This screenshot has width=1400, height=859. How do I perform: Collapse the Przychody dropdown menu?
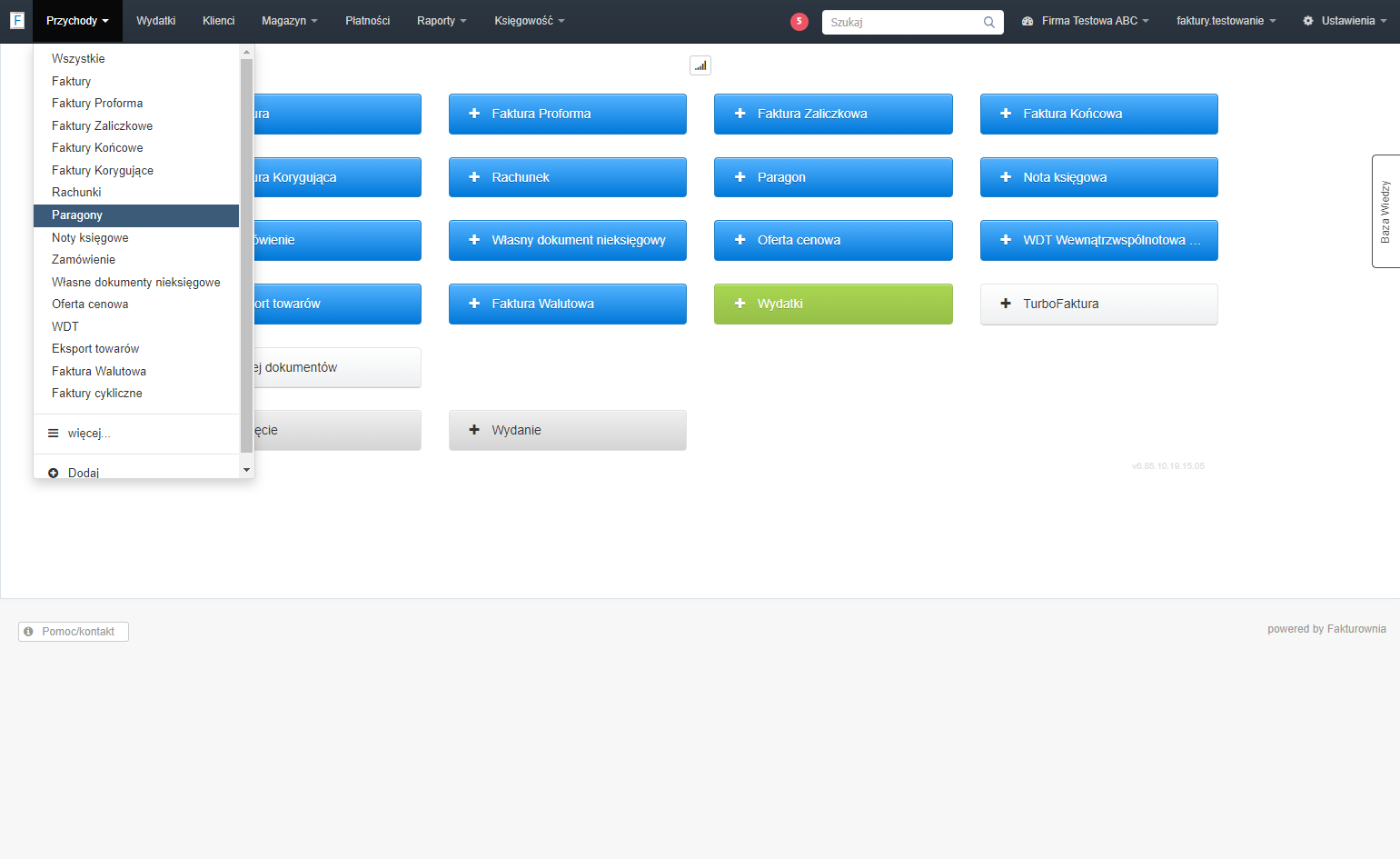(x=77, y=21)
